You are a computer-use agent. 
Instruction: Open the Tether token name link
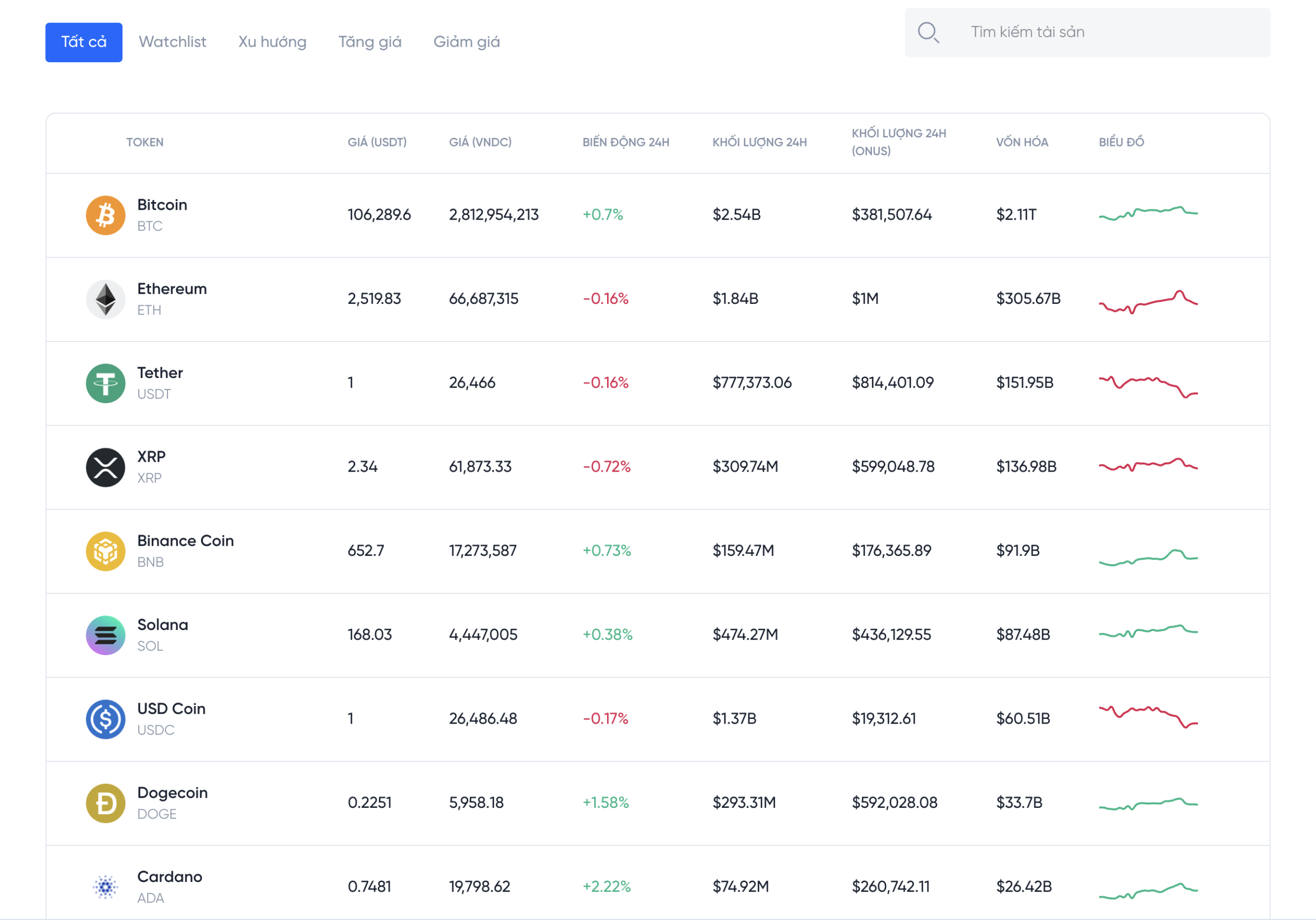[x=160, y=373]
